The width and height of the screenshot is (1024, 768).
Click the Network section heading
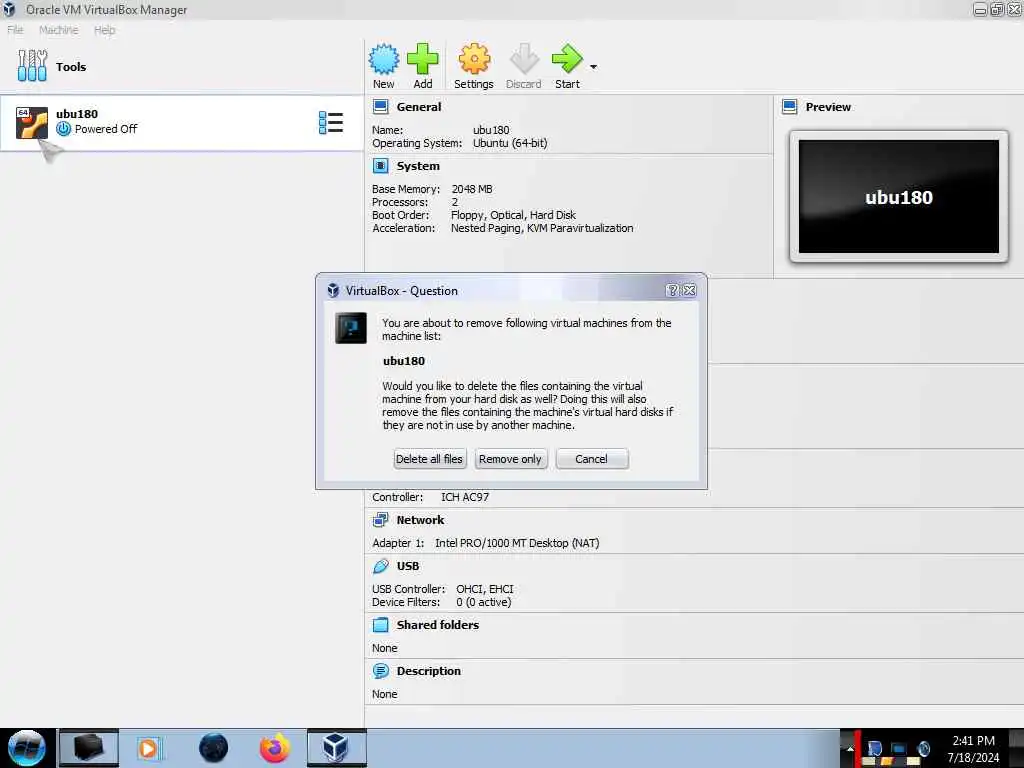point(420,520)
